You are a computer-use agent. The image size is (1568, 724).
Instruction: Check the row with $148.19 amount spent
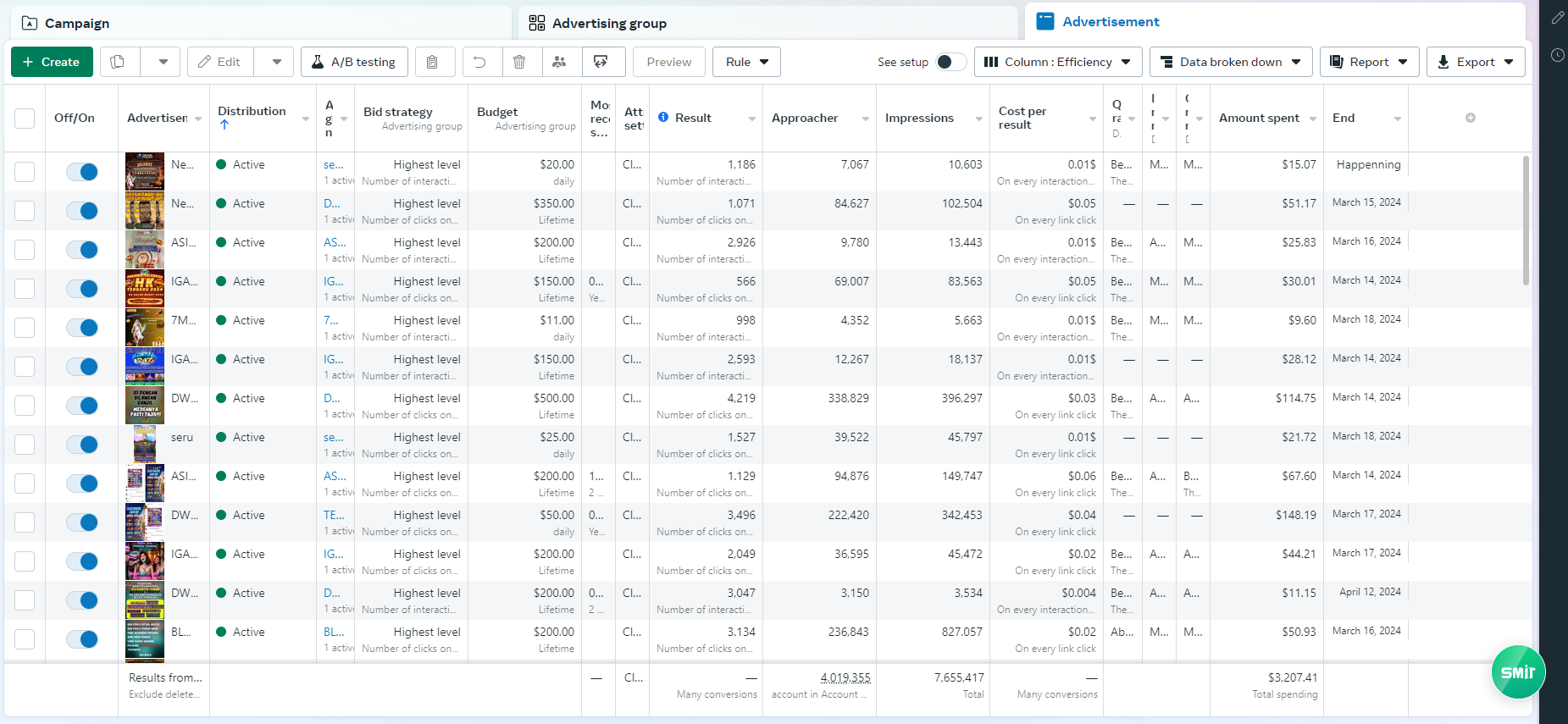[x=25, y=522]
